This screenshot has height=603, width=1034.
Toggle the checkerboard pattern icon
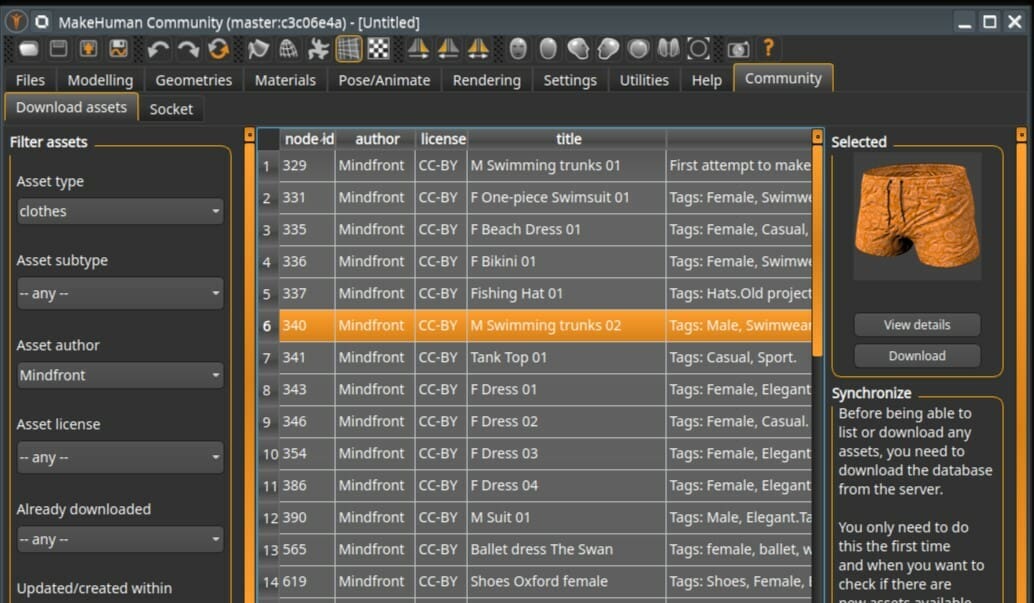click(379, 49)
